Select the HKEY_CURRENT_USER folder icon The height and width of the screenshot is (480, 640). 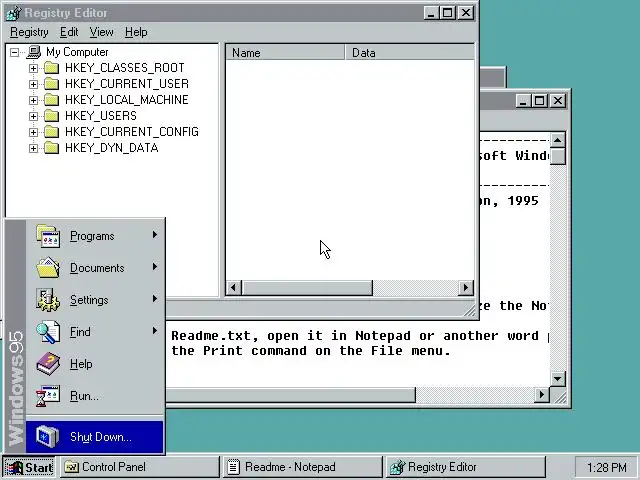pyautogui.click(x=51, y=84)
